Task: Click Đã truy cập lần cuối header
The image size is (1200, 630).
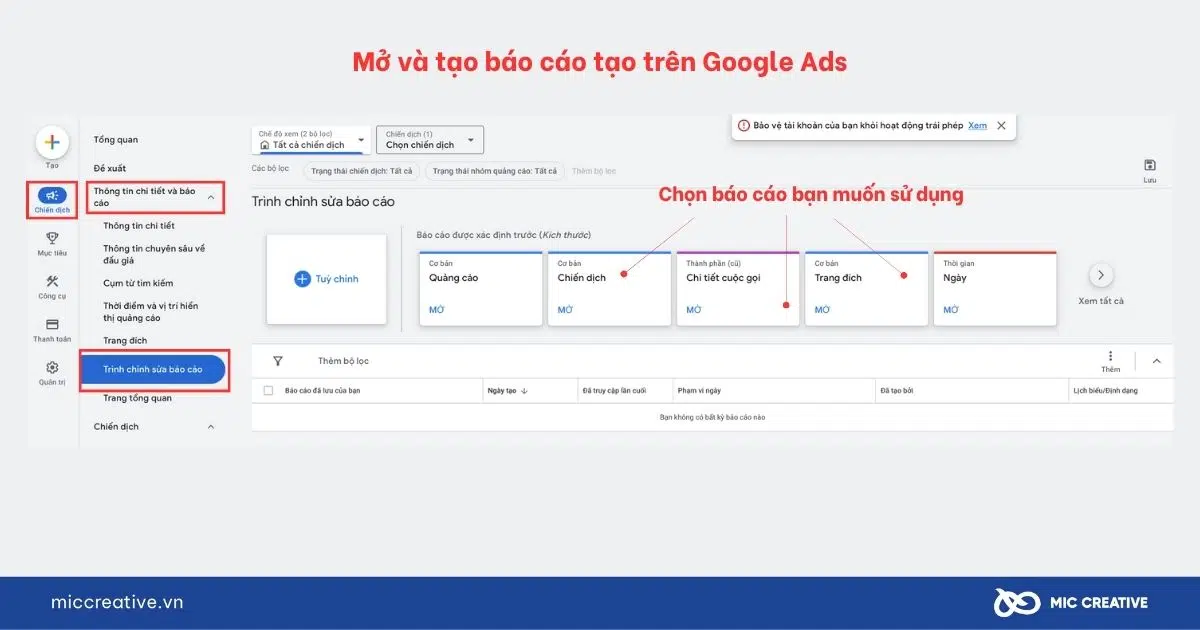Action: click(x=614, y=391)
